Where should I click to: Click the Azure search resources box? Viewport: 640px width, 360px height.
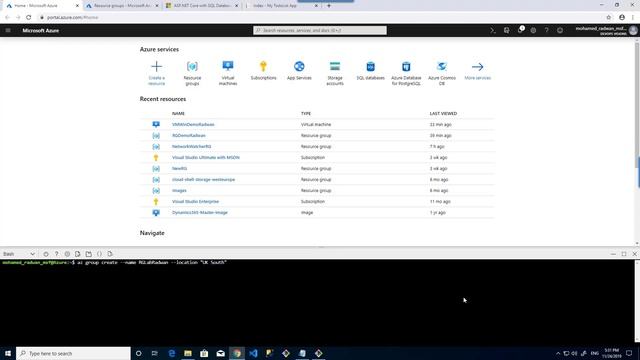(320, 30)
